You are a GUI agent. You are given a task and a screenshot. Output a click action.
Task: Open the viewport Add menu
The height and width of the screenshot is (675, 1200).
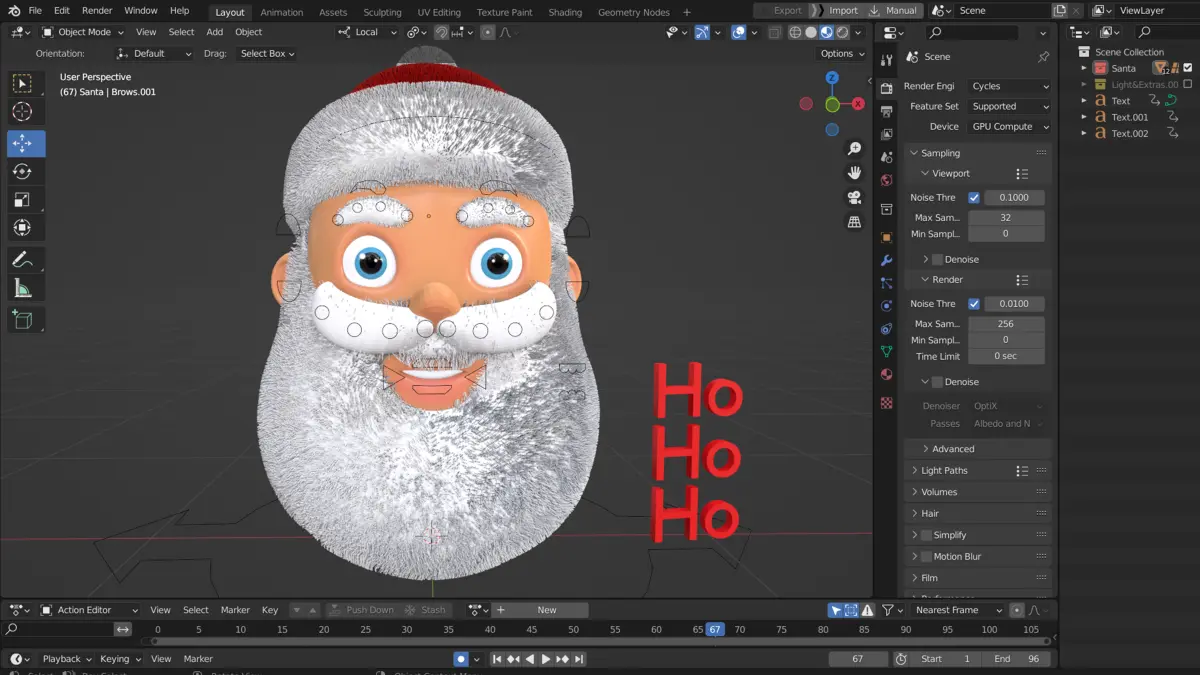tap(215, 32)
